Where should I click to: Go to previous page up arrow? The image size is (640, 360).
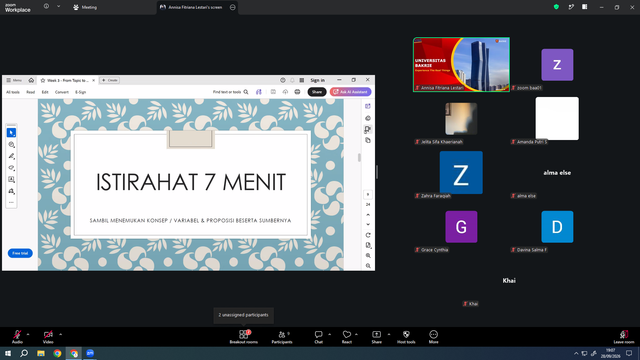pyautogui.click(x=368, y=215)
